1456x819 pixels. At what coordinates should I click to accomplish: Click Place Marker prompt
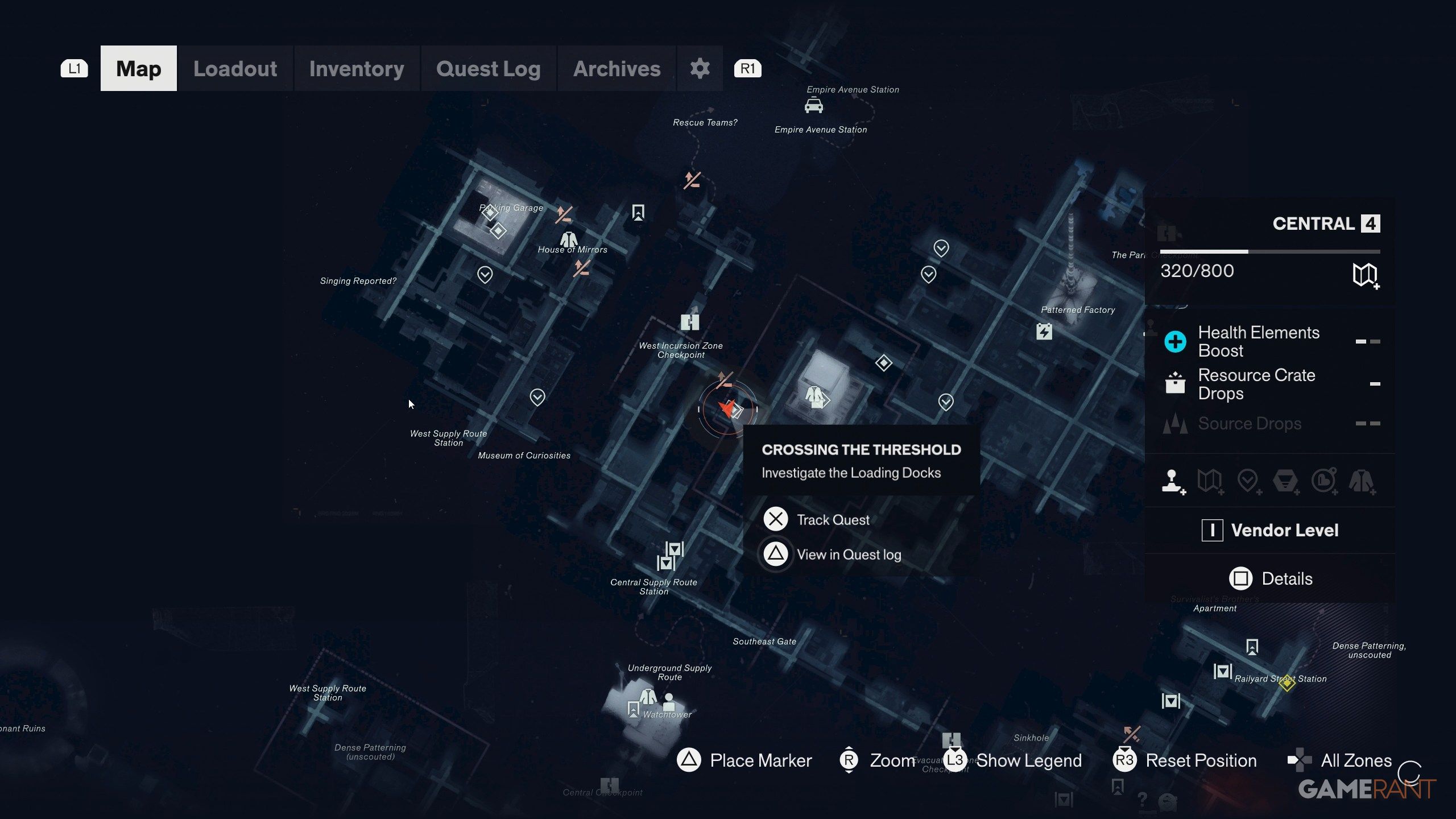point(744,760)
